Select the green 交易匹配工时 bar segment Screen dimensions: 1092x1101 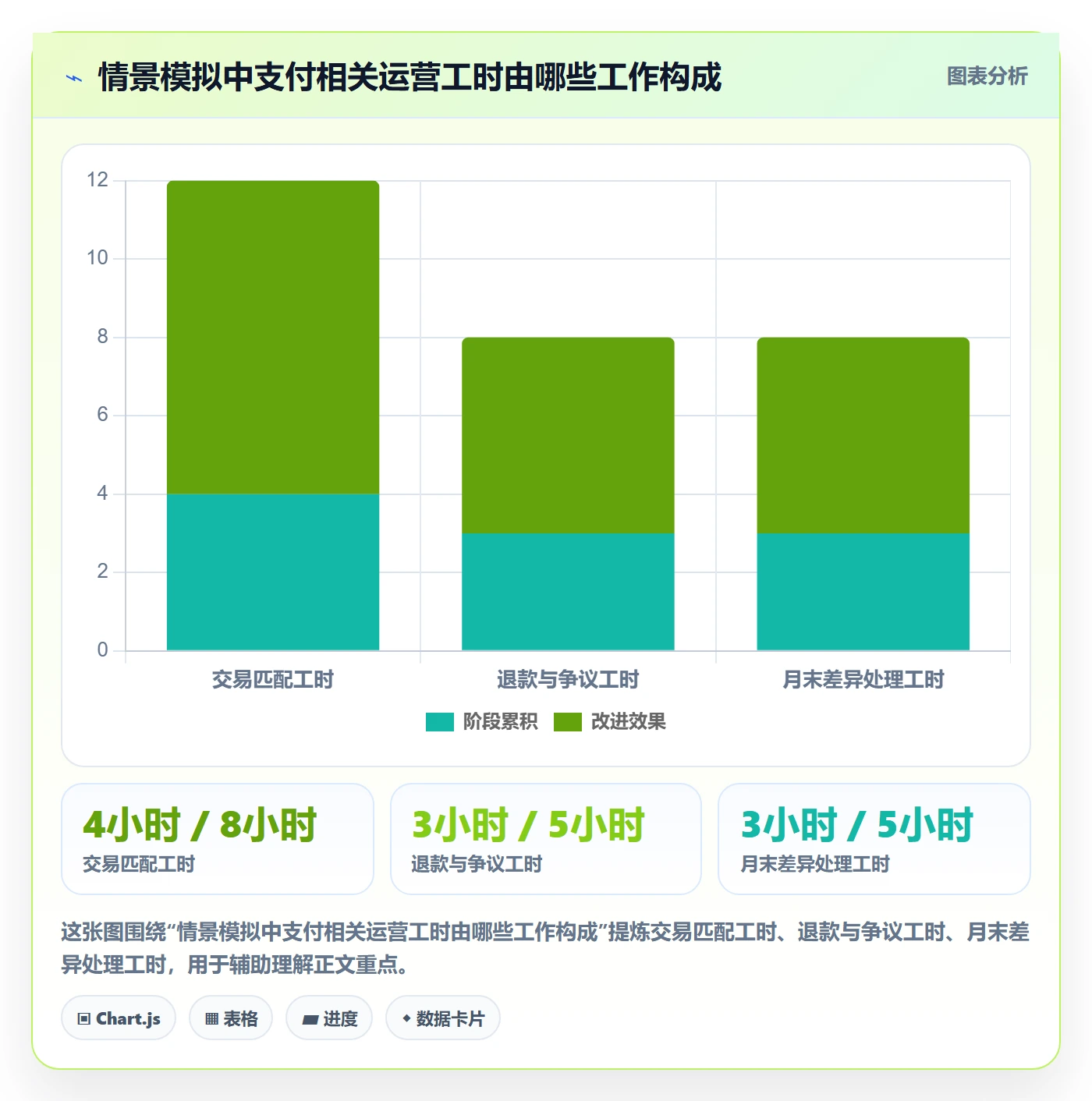pyautogui.click(x=273, y=337)
